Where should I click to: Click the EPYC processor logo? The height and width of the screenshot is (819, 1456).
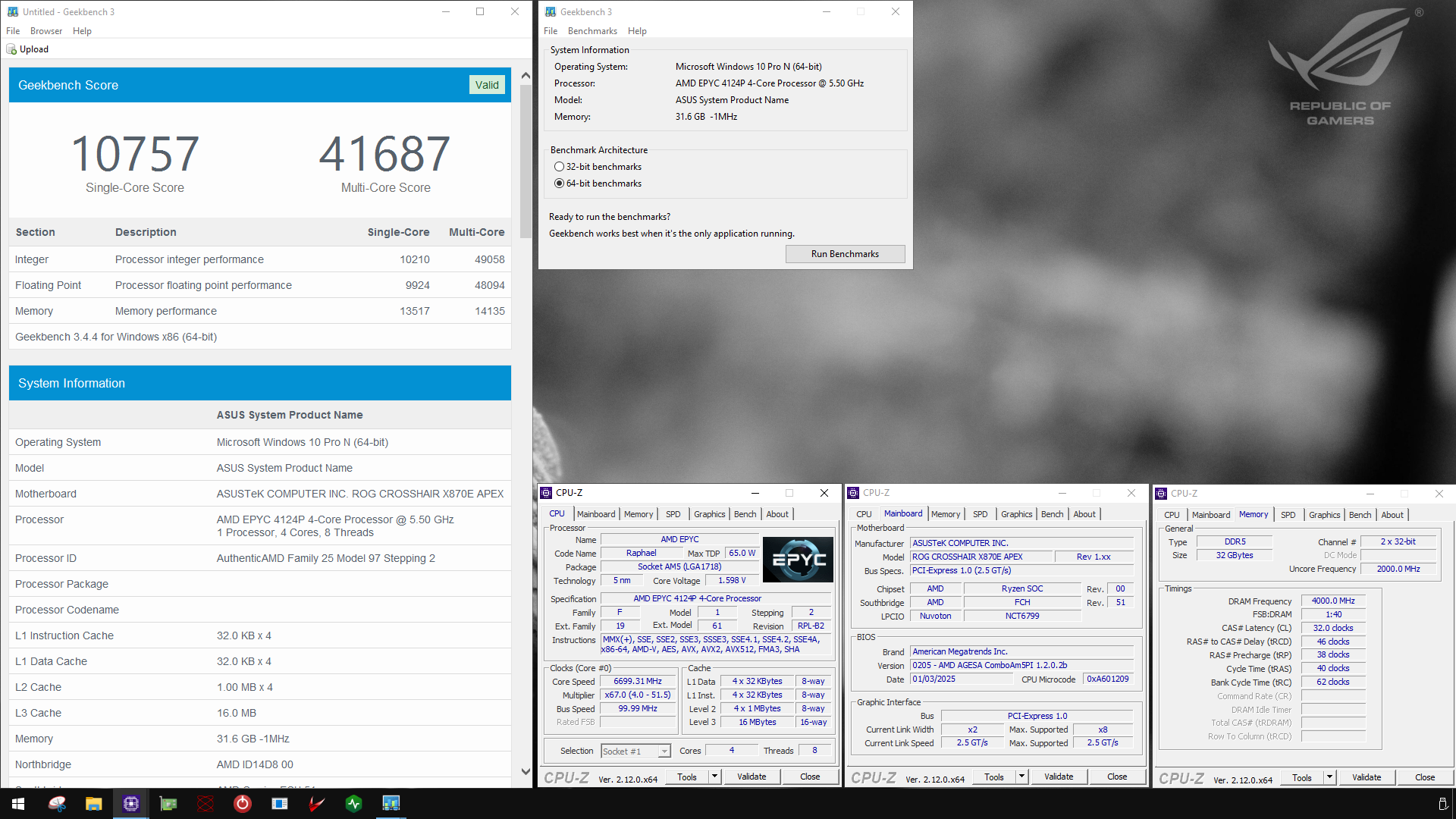click(x=798, y=560)
